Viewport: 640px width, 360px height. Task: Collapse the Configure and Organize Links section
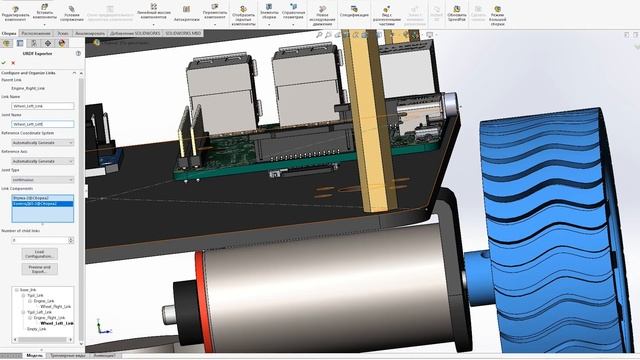pyautogui.click(x=74, y=73)
